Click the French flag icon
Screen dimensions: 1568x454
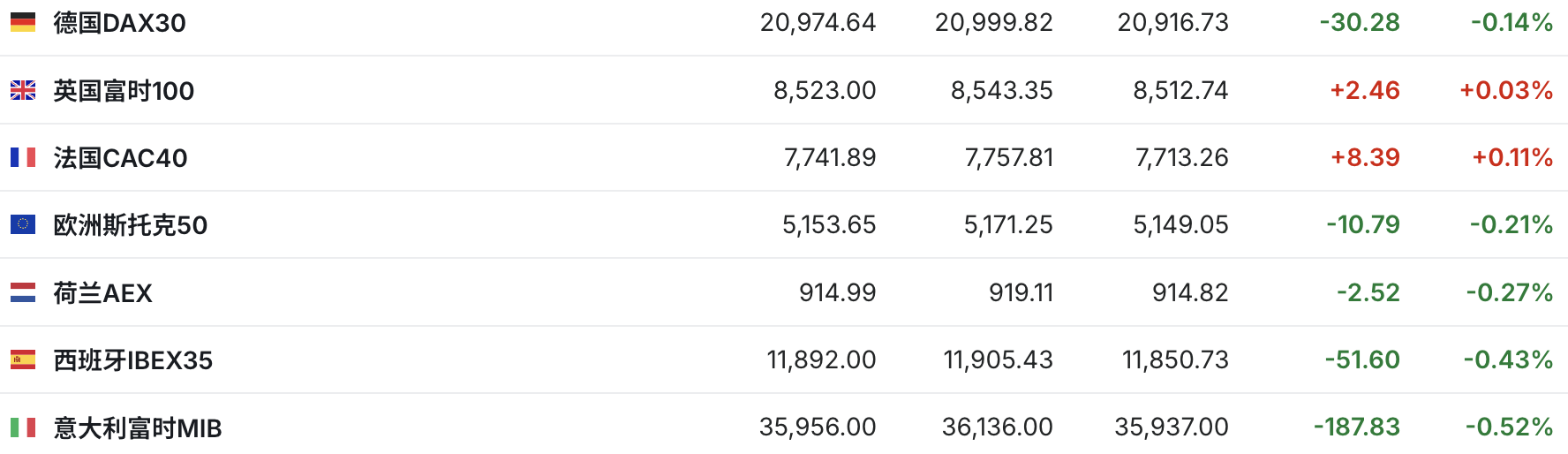(23, 157)
